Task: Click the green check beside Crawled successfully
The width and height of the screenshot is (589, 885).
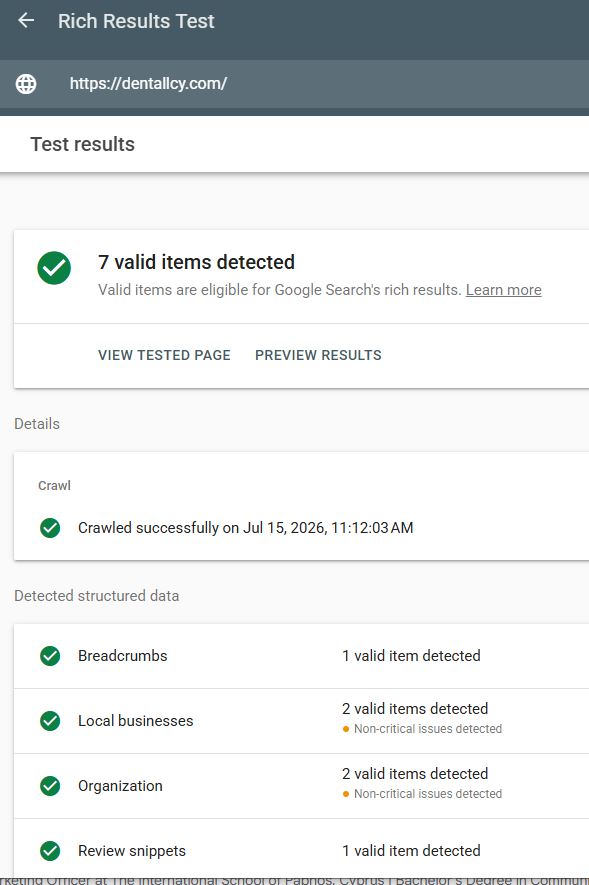Action: coord(50,528)
